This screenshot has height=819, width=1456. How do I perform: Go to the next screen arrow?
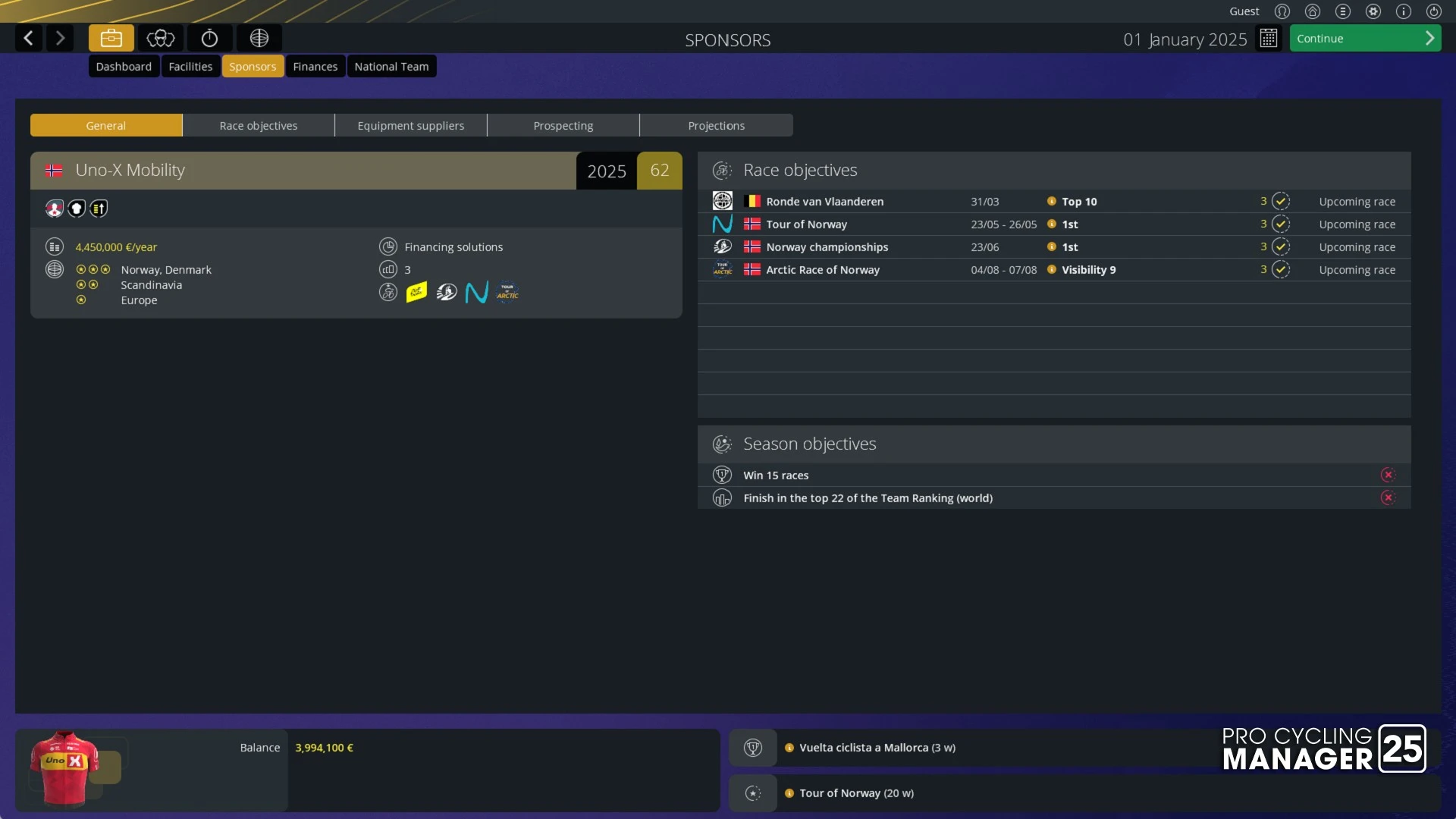[60, 38]
